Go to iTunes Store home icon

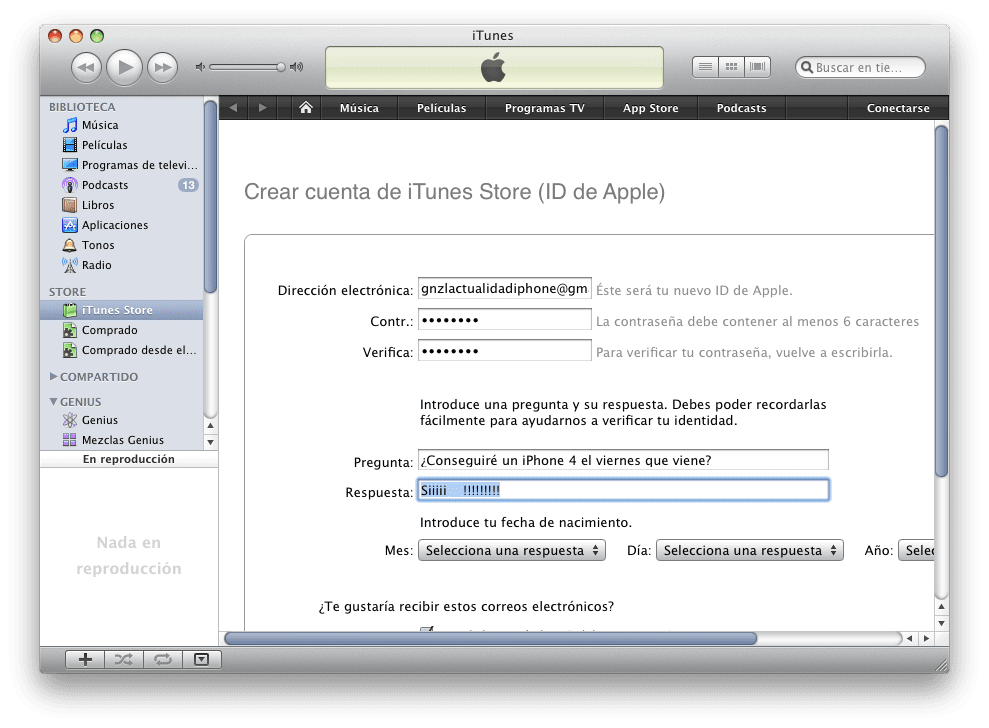pos(306,108)
